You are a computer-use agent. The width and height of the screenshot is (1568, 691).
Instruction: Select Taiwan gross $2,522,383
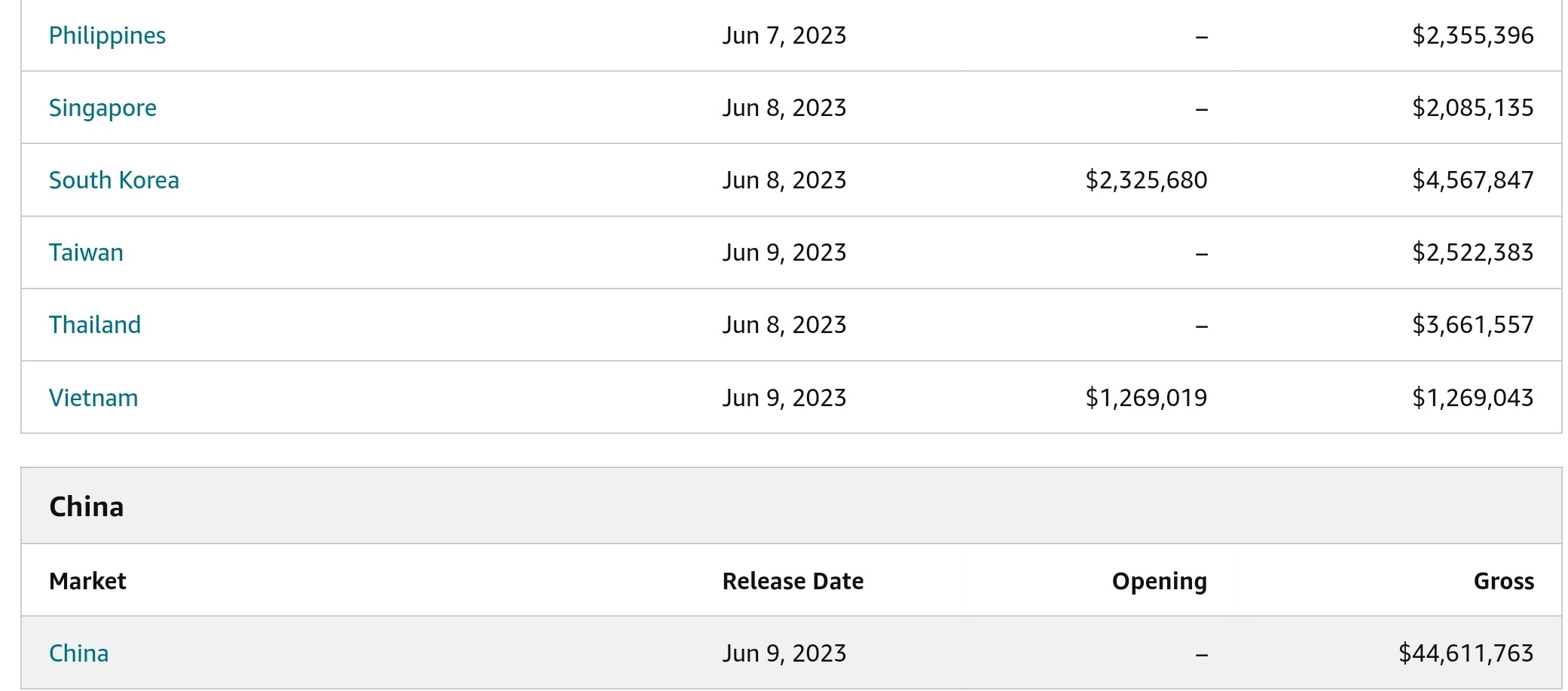tap(1473, 252)
